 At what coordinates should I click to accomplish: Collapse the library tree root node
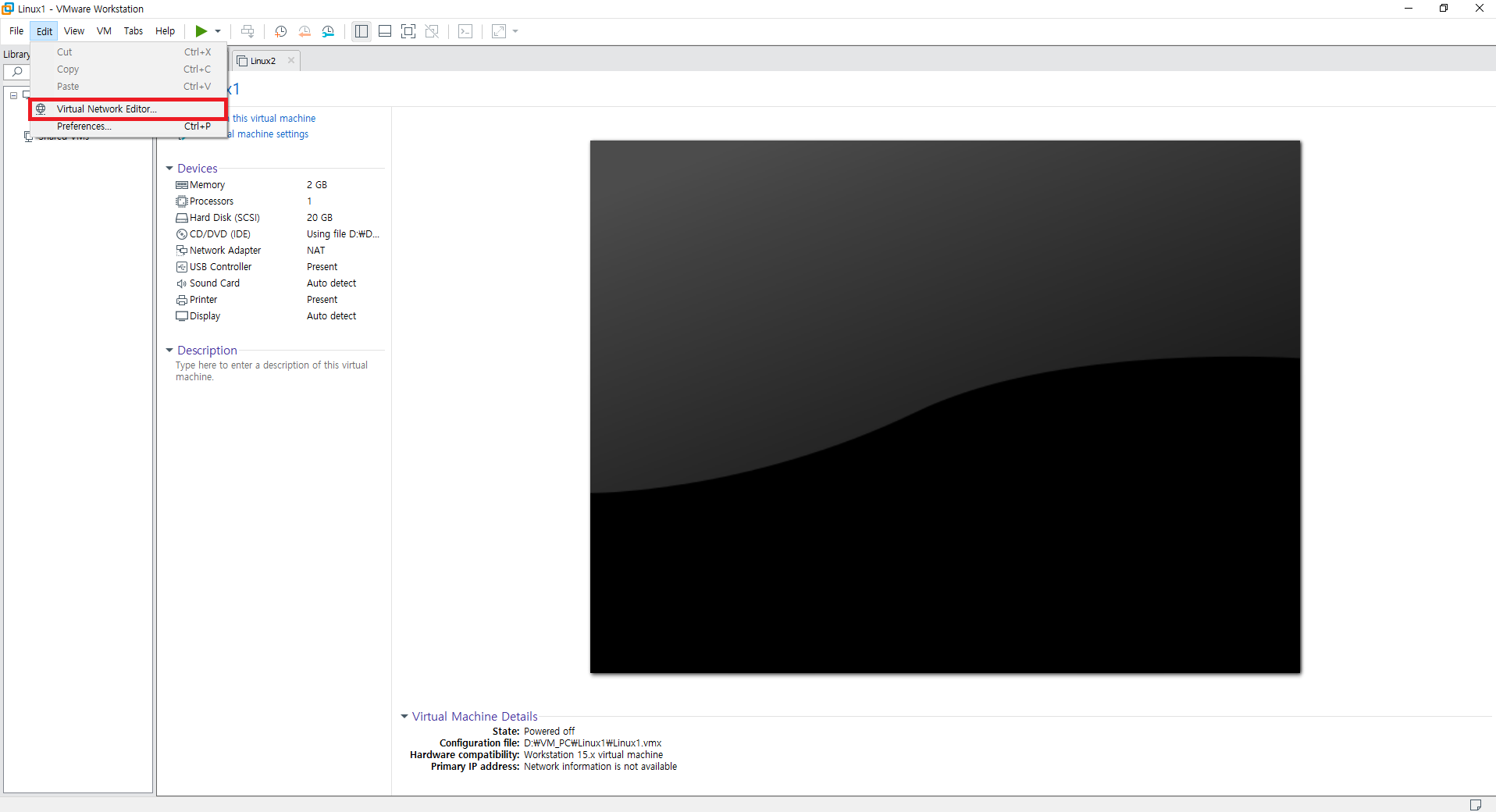click(13, 95)
